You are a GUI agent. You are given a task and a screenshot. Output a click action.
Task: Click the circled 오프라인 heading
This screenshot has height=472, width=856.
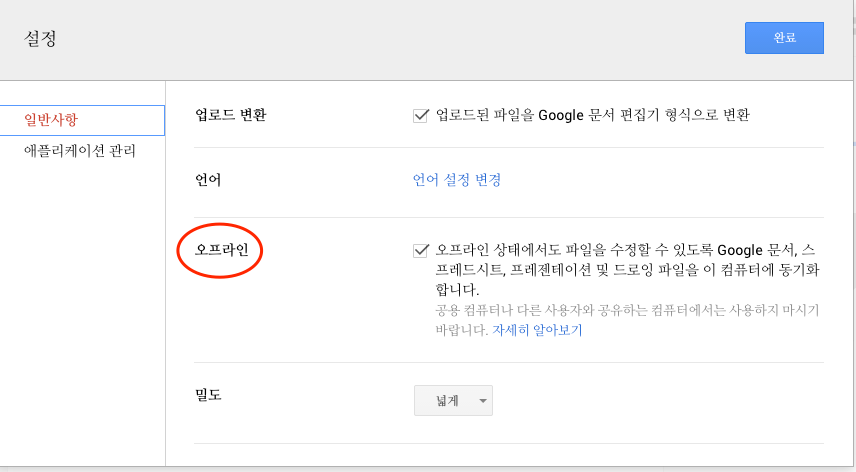222,249
